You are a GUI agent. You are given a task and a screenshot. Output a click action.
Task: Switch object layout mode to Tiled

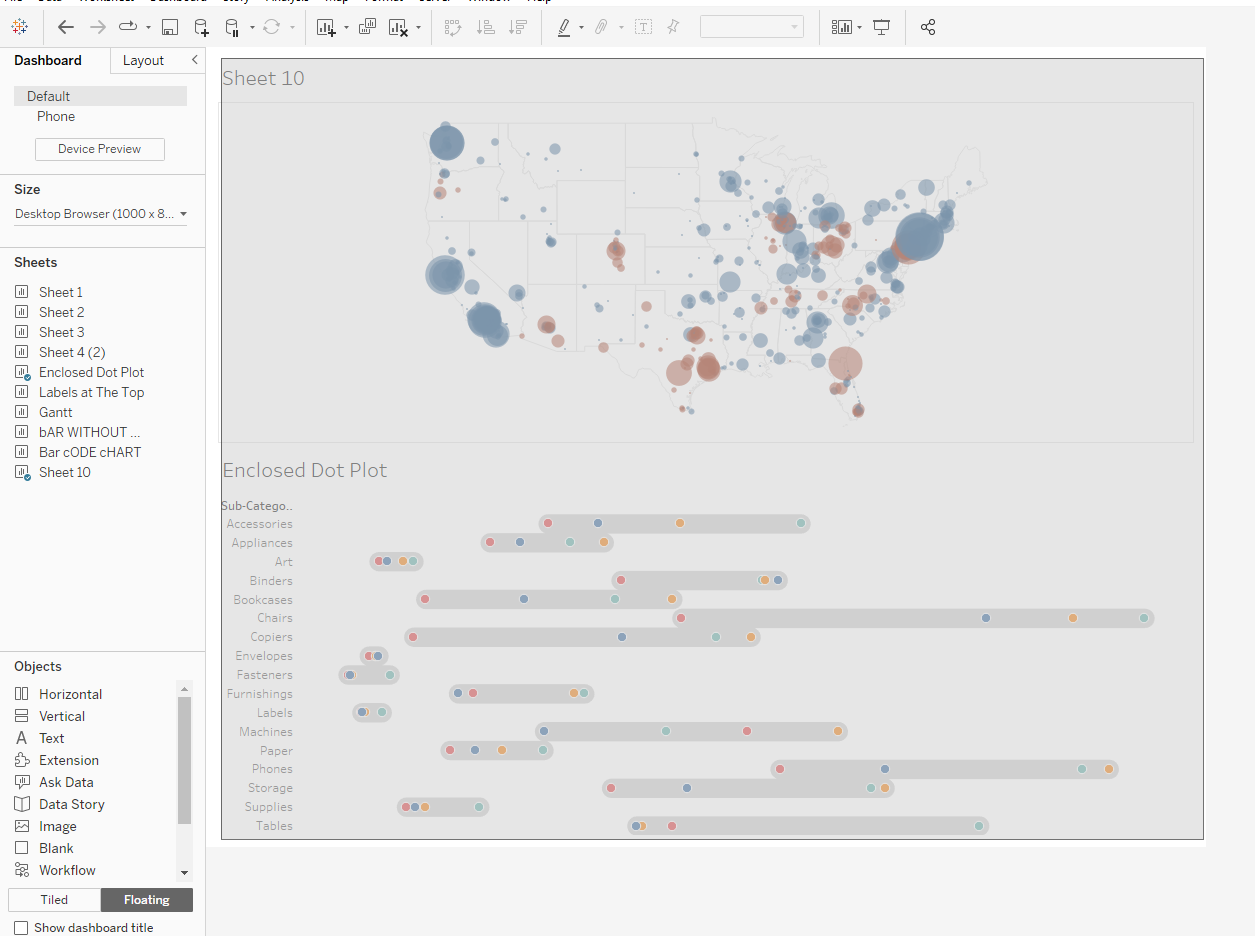(54, 900)
